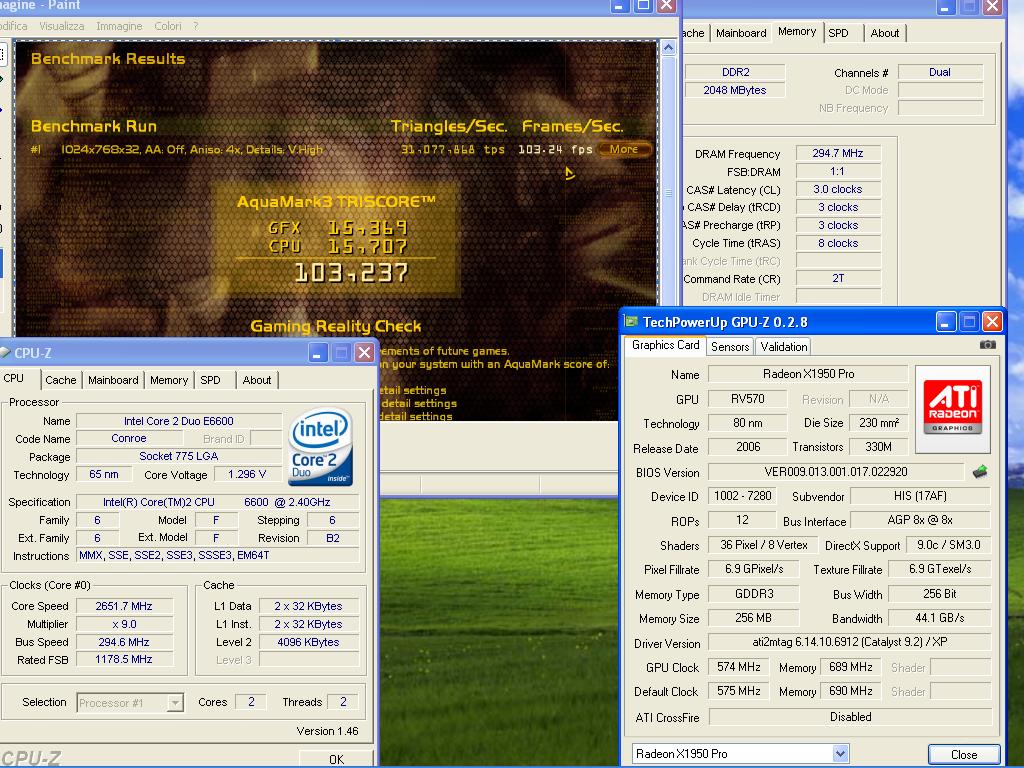Click the Command Rate value 2T
This screenshot has height=768, width=1024.
tap(838, 279)
